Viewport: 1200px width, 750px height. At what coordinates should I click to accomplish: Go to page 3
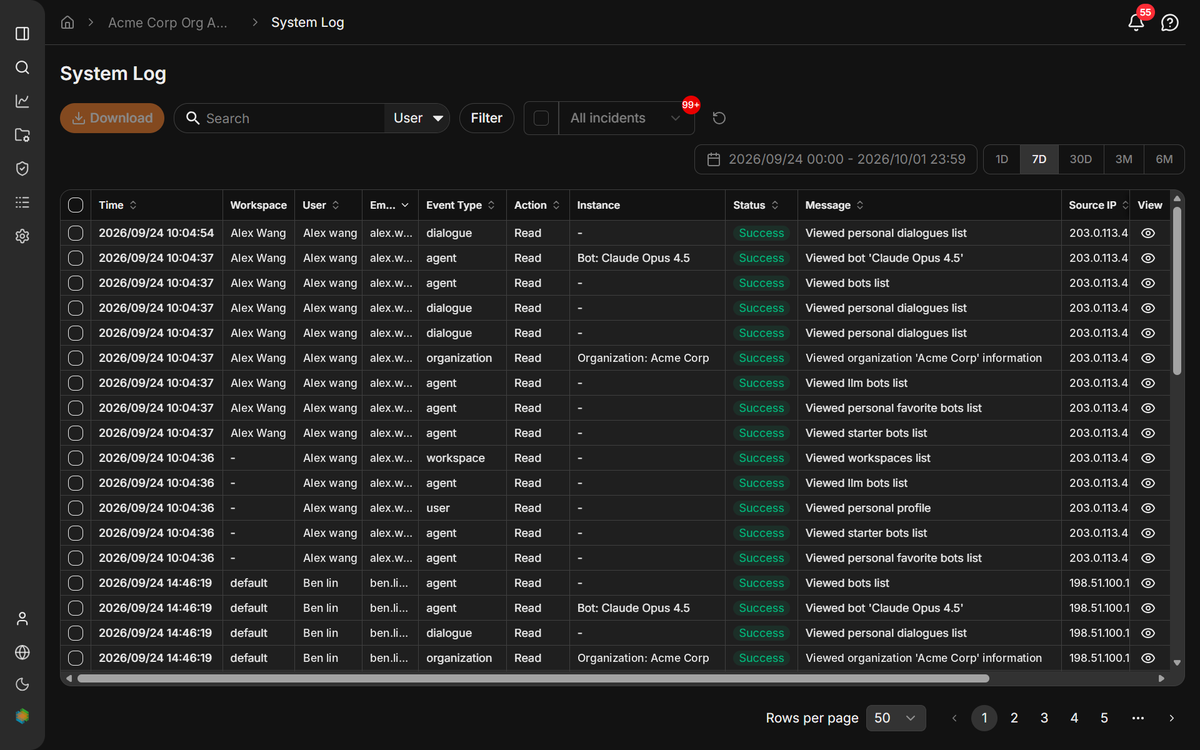1044,718
